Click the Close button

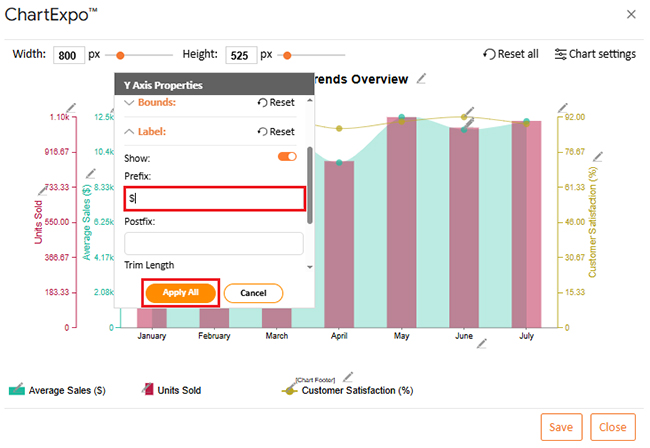(612, 427)
